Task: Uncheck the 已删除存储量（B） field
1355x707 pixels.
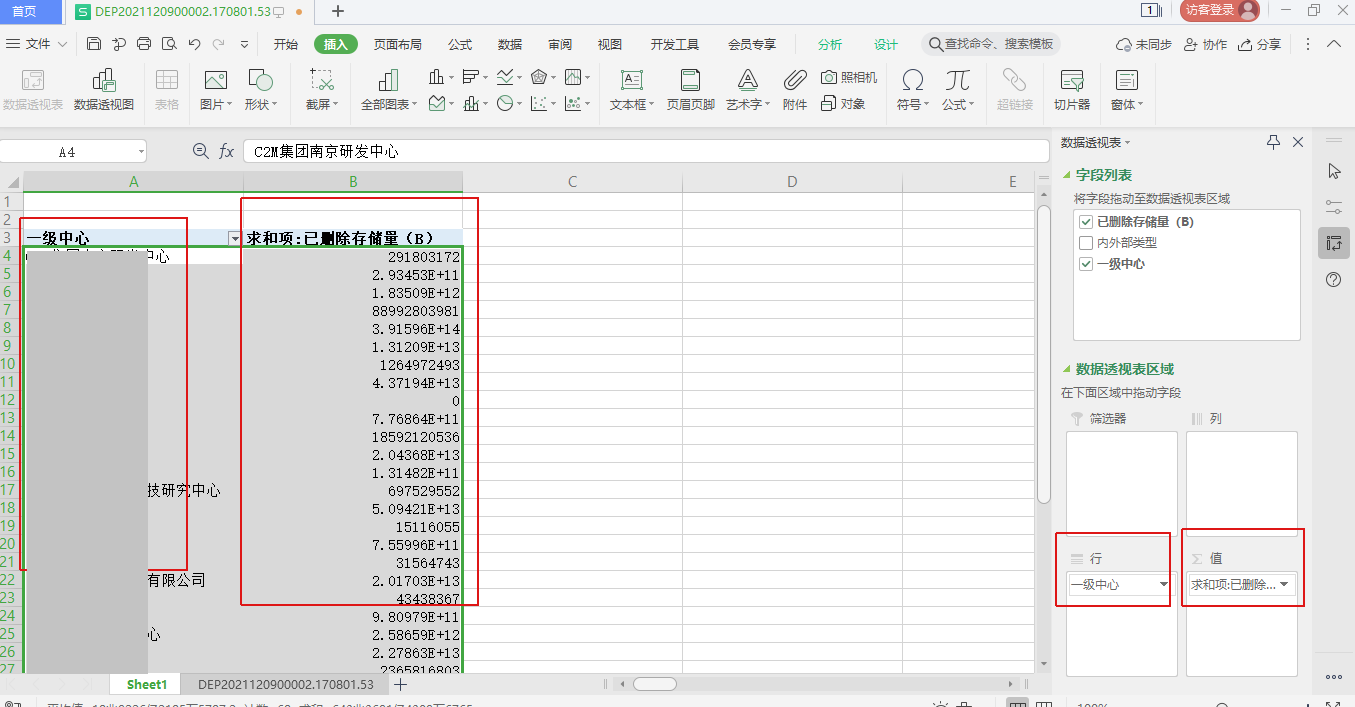Action: click(x=1086, y=222)
